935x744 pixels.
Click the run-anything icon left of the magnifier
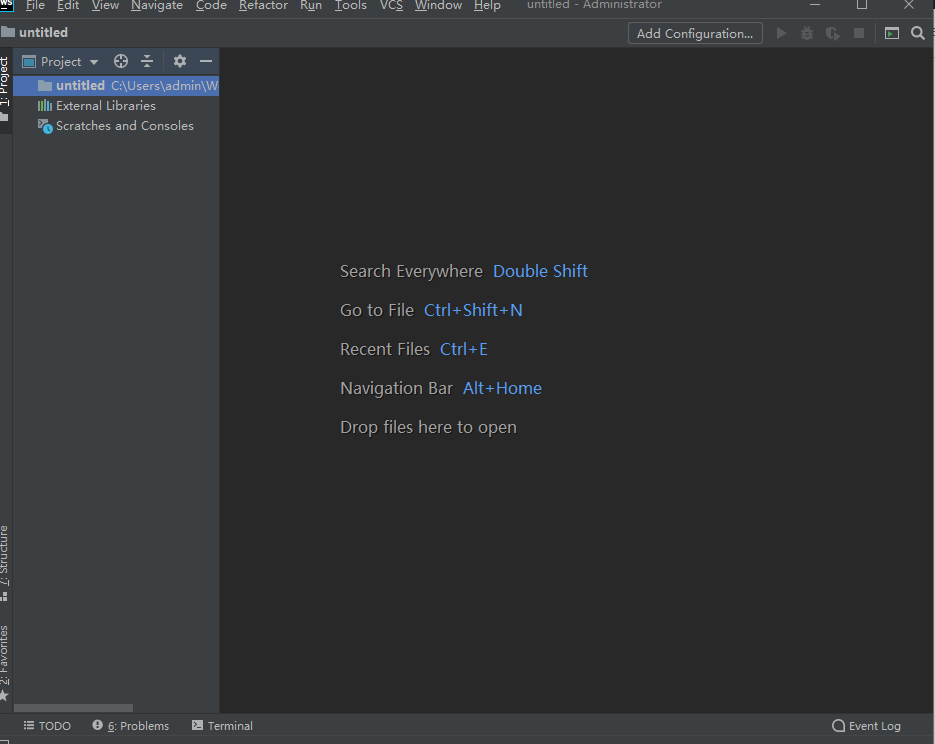pyautogui.click(x=892, y=33)
